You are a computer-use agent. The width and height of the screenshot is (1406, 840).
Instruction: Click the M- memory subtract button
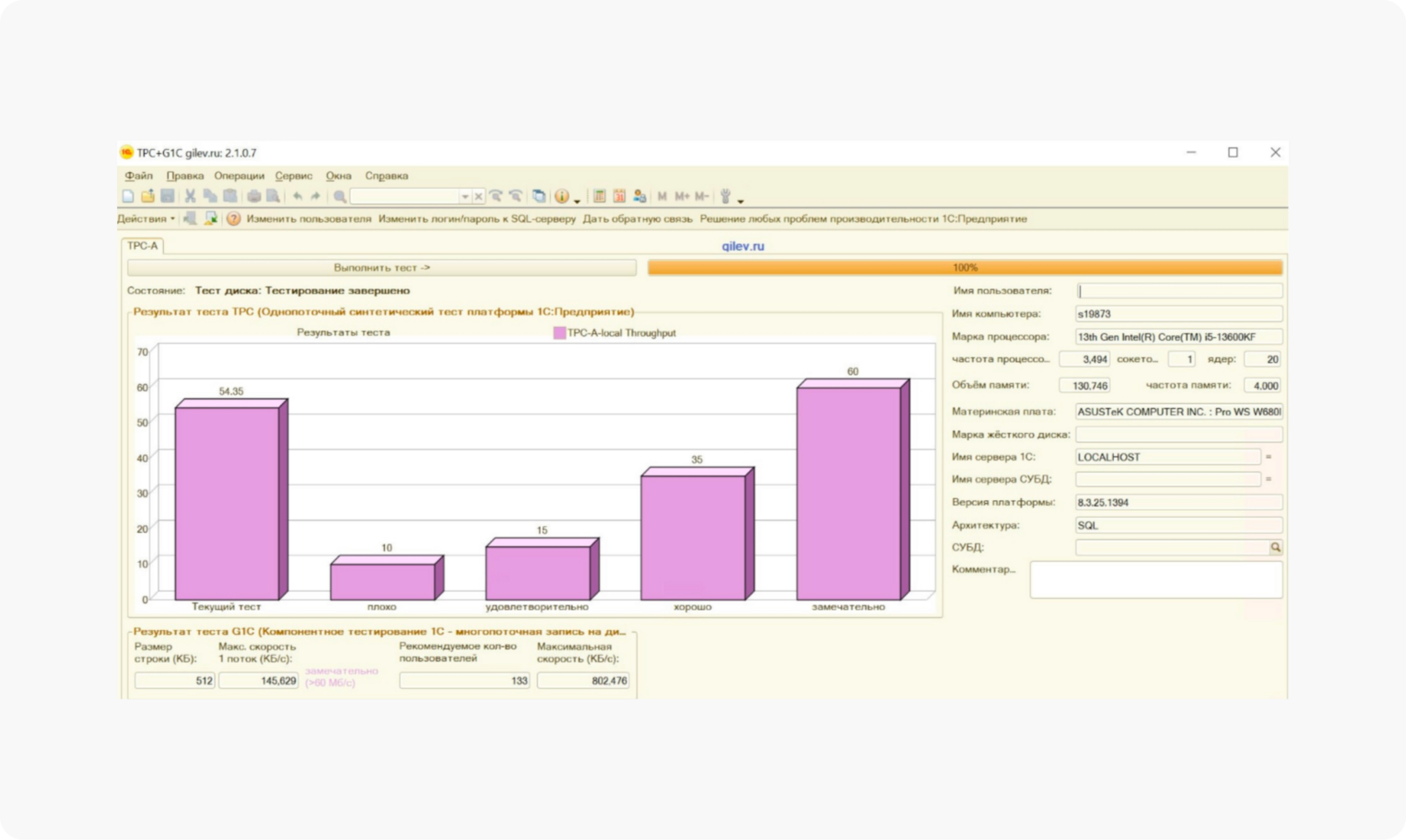click(701, 197)
